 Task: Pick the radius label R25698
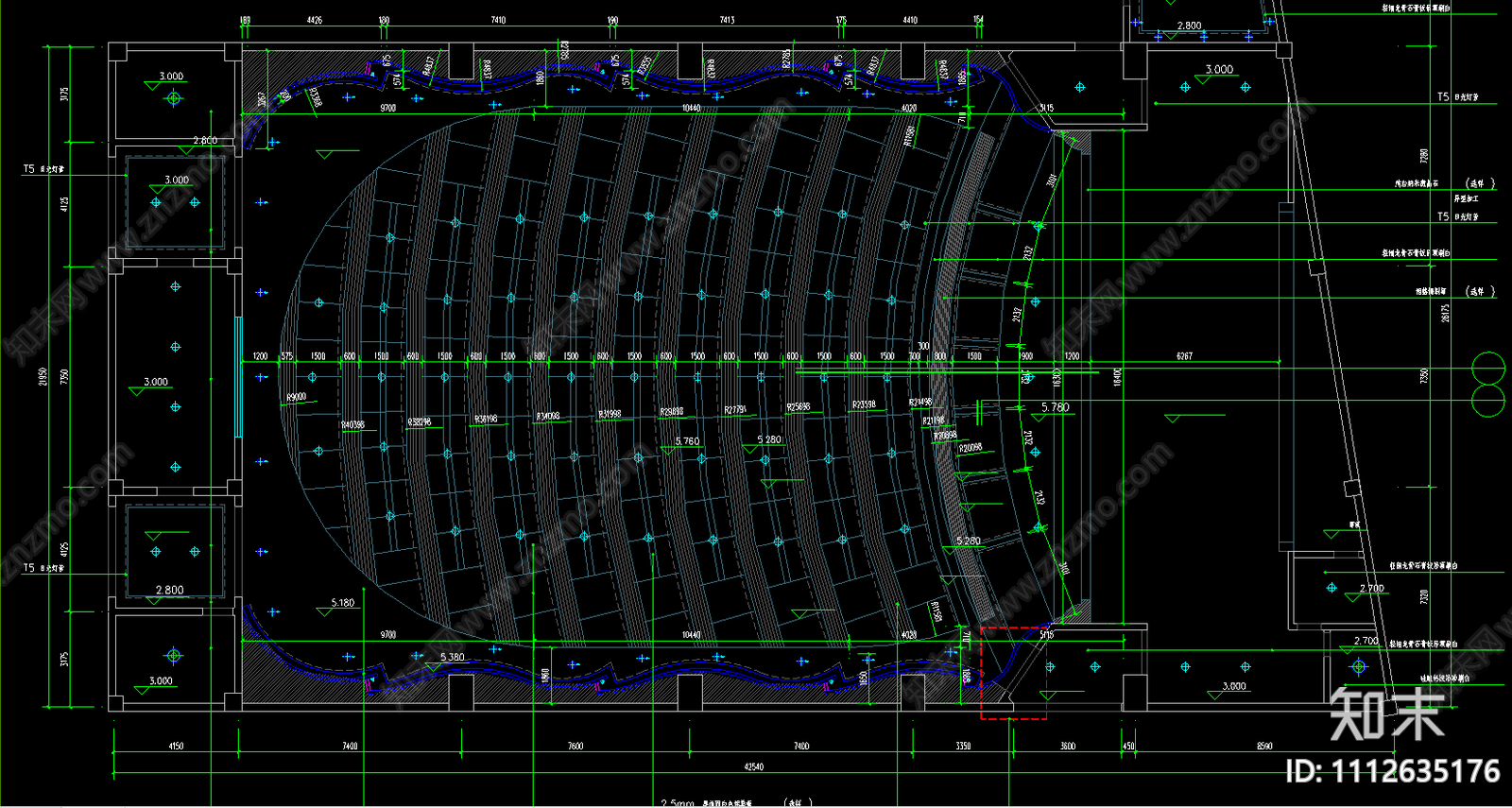pyautogui.click(x=799, y=407)
